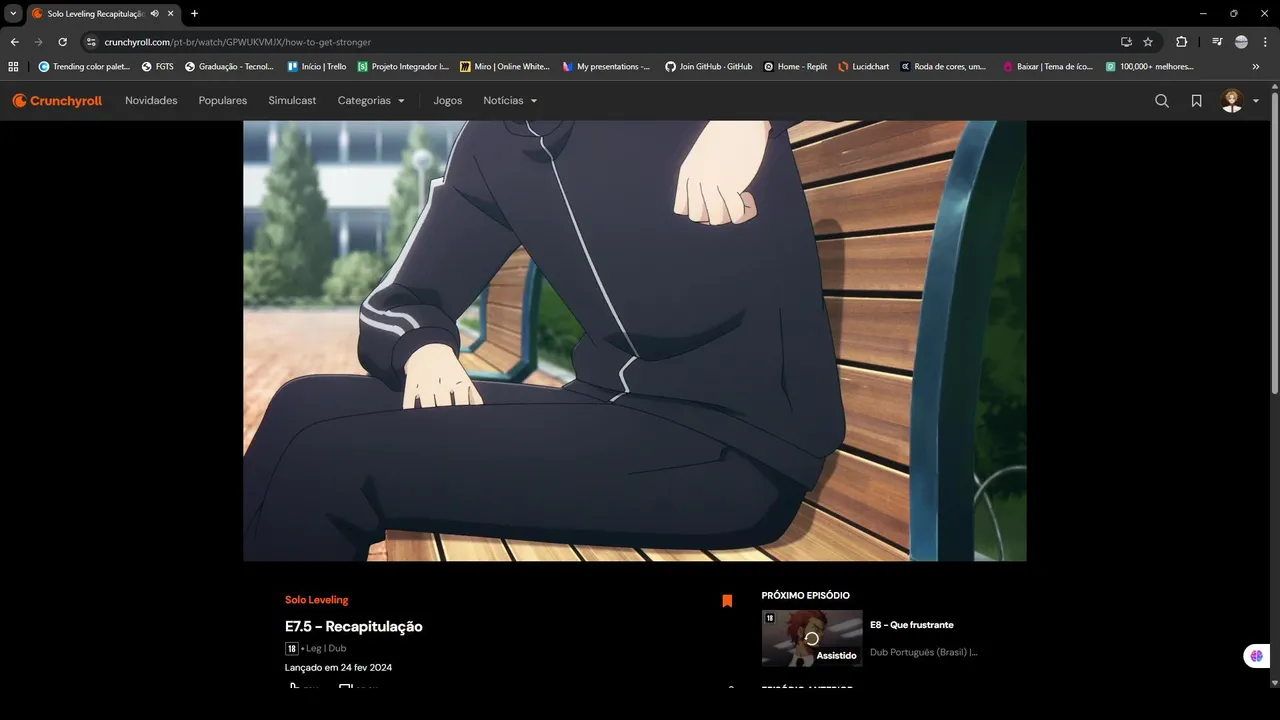Click the Dub Português (Brasil) text
1280x720 pixels.
click(x=924, y=652)
